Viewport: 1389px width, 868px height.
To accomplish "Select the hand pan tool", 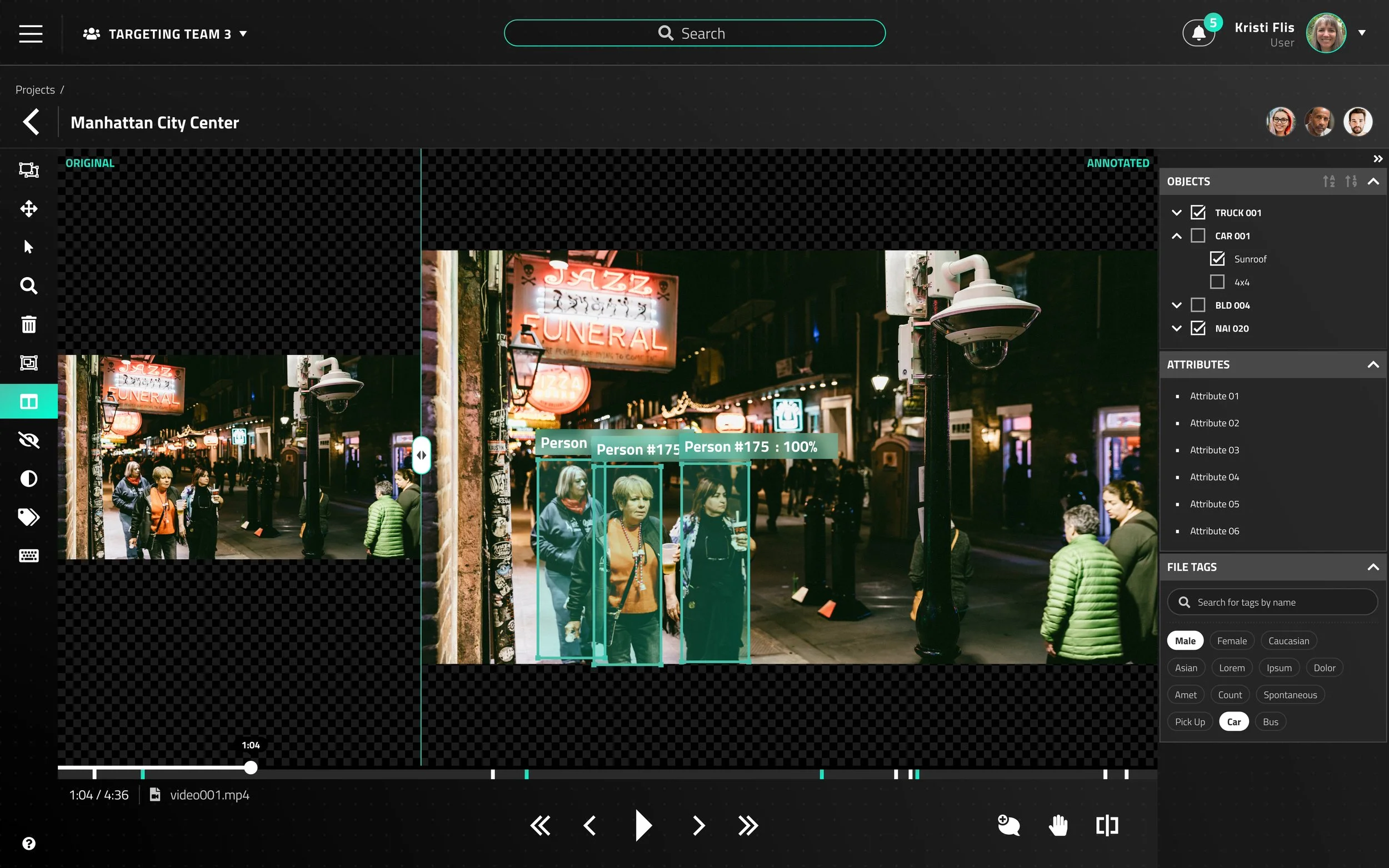I will pos(1058,826).
